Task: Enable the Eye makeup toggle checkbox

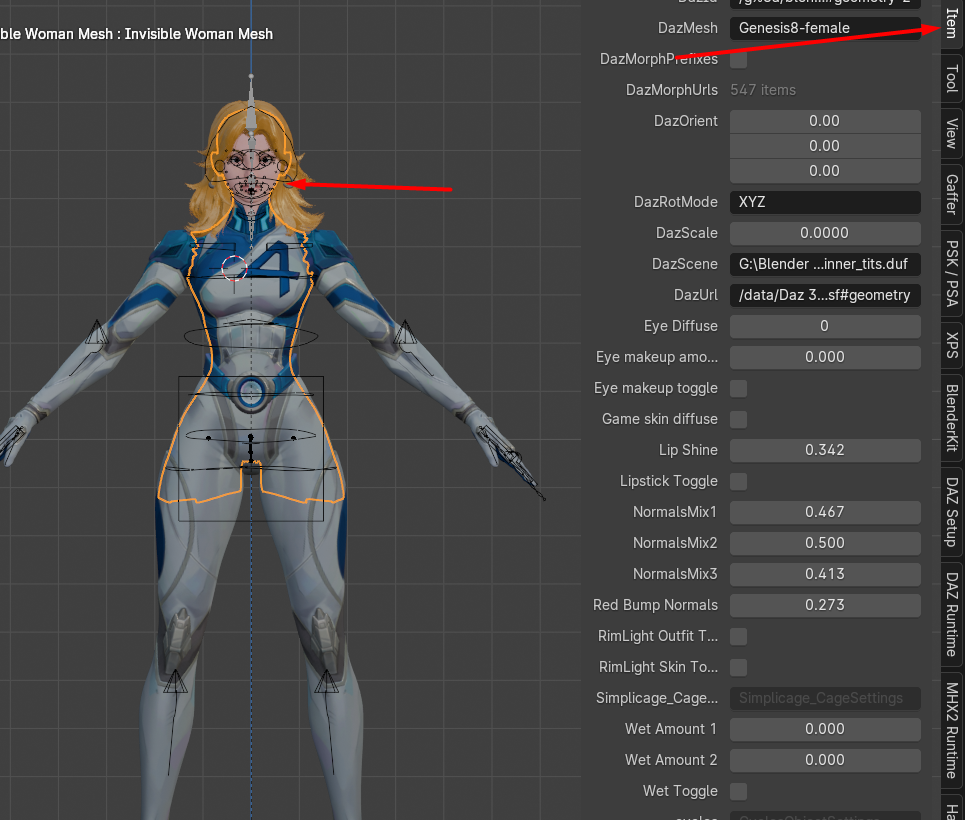Action: point(739,388)
